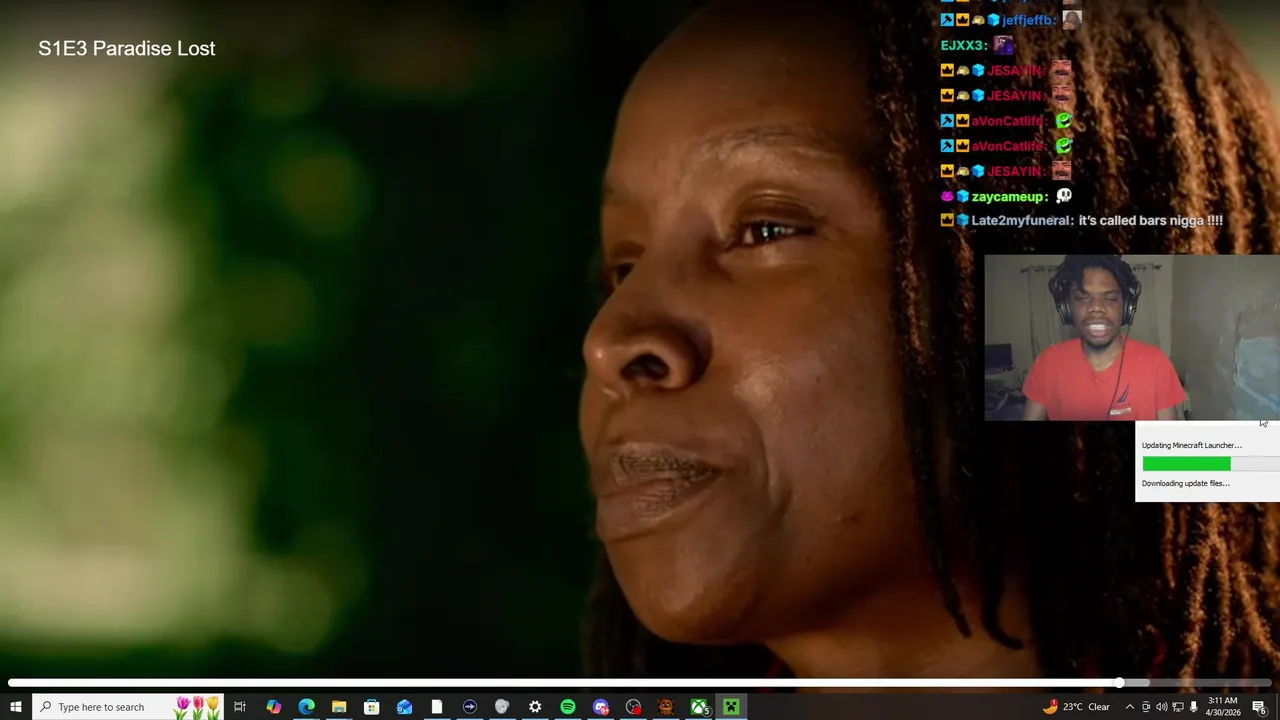Image resolution: width=1280 pixels, height=720 pixels.
Task: Open the clock showing 3:11 AM
Action: click(x=1223, y=707)
